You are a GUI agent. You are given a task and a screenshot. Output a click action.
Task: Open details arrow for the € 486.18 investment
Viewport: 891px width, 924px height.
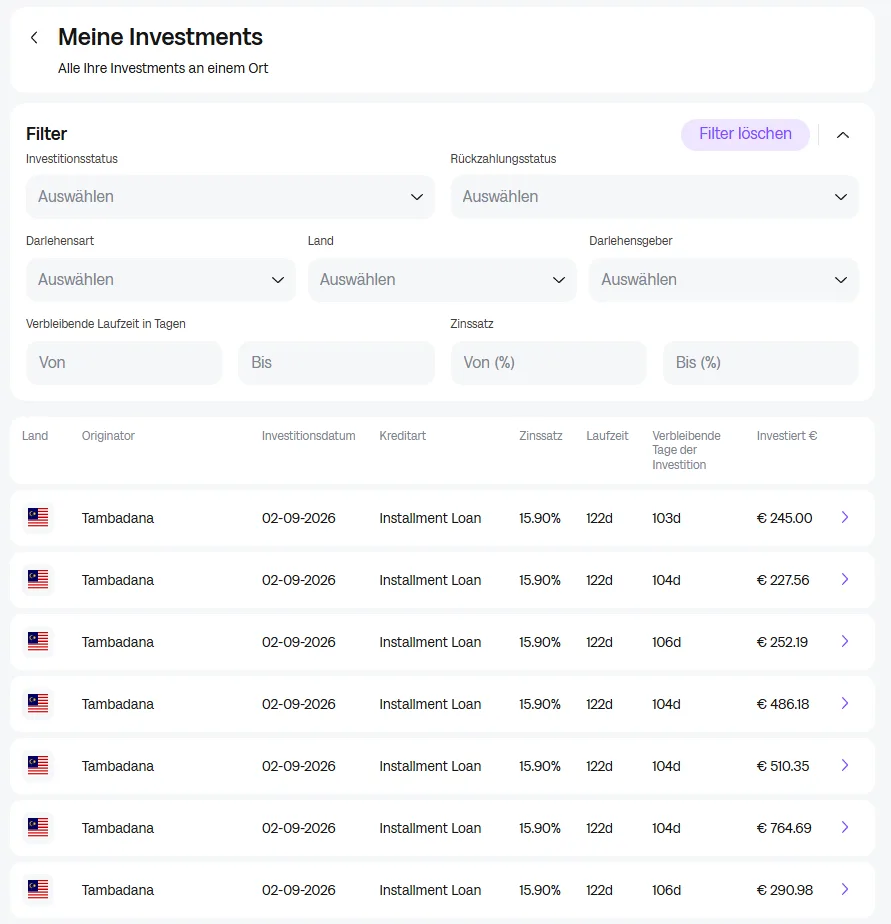pyautogui.click(x=844, y=703)
